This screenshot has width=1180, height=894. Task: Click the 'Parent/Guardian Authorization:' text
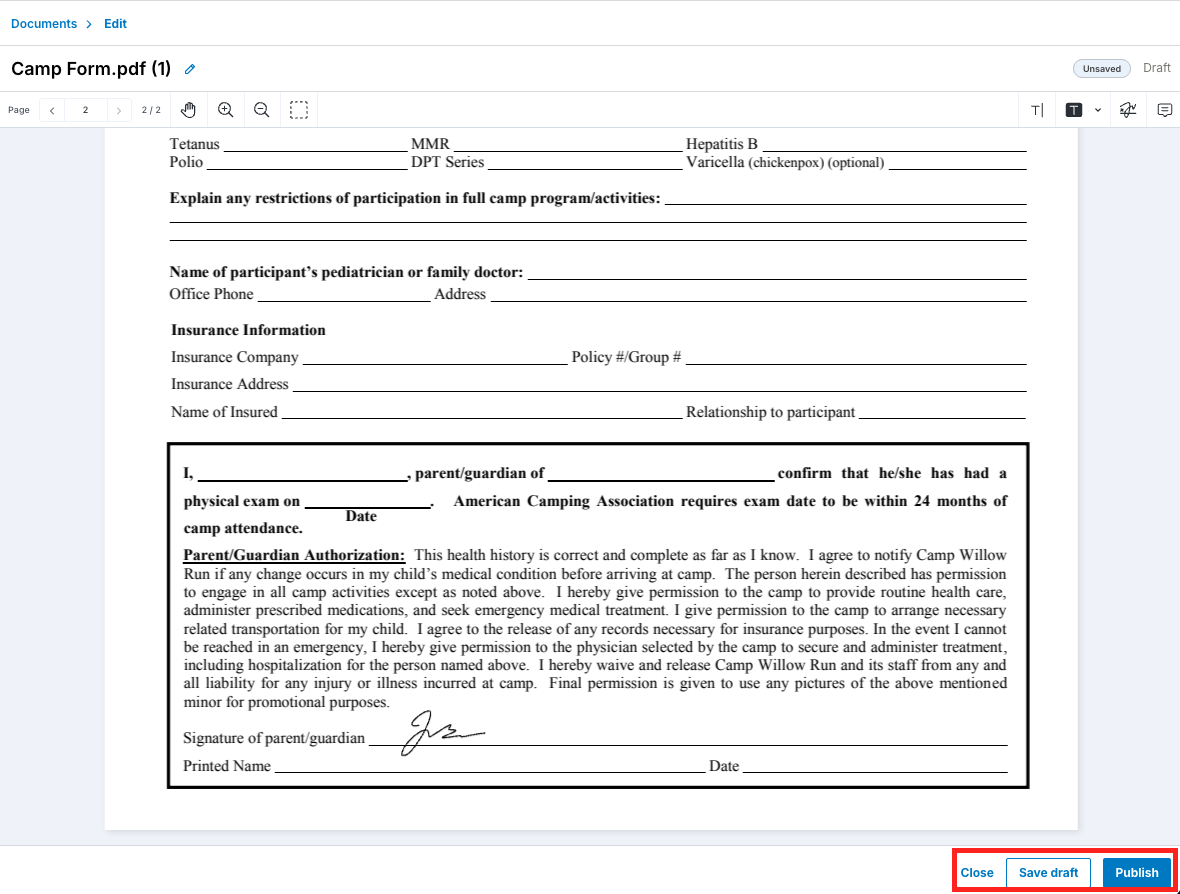point(294,555)
